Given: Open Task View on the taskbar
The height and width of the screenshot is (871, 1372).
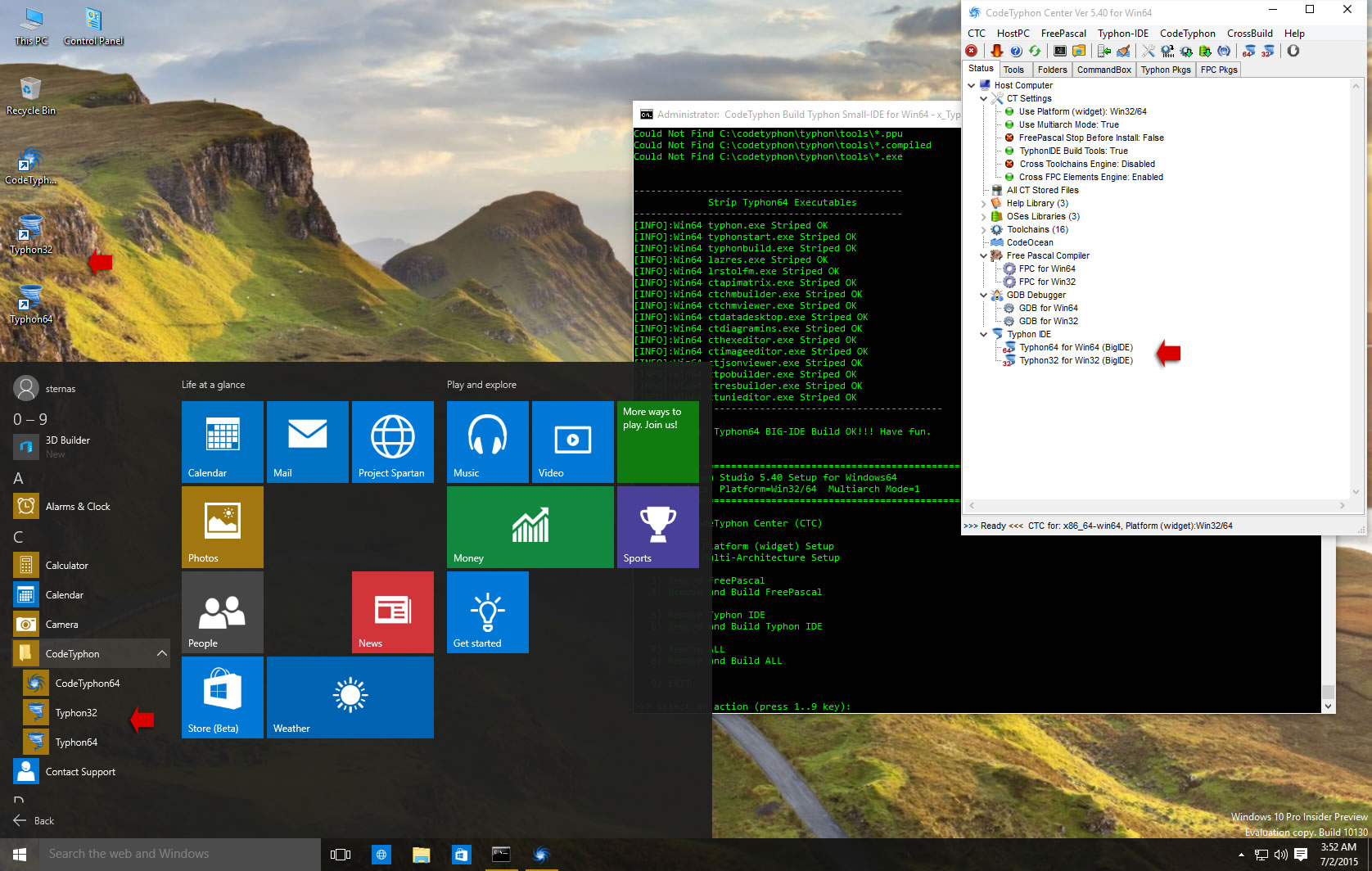Looking at the screenshot, I should (341, 855).
